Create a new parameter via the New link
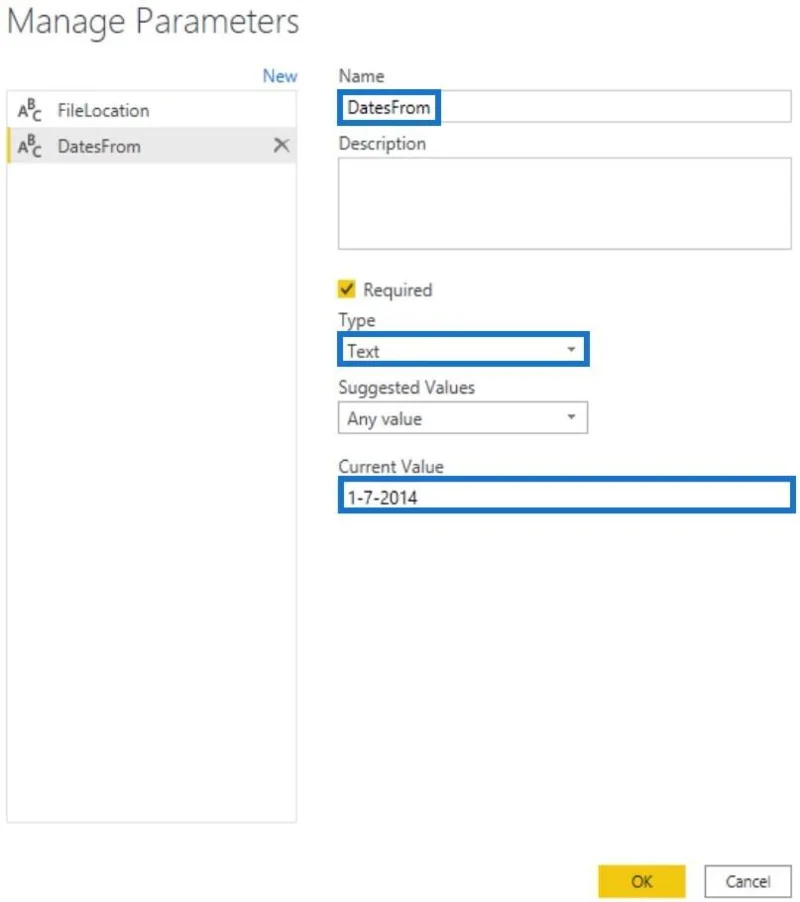 pos(280,76)
